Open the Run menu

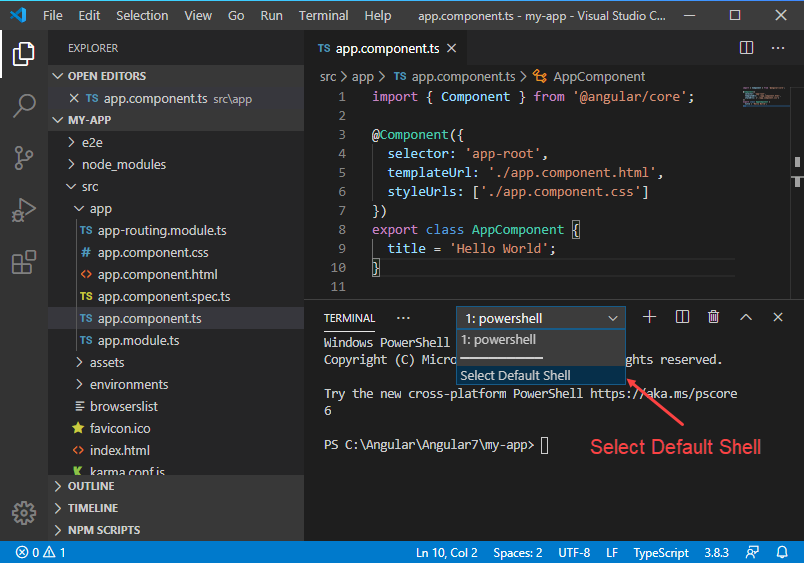click(271, 15)
